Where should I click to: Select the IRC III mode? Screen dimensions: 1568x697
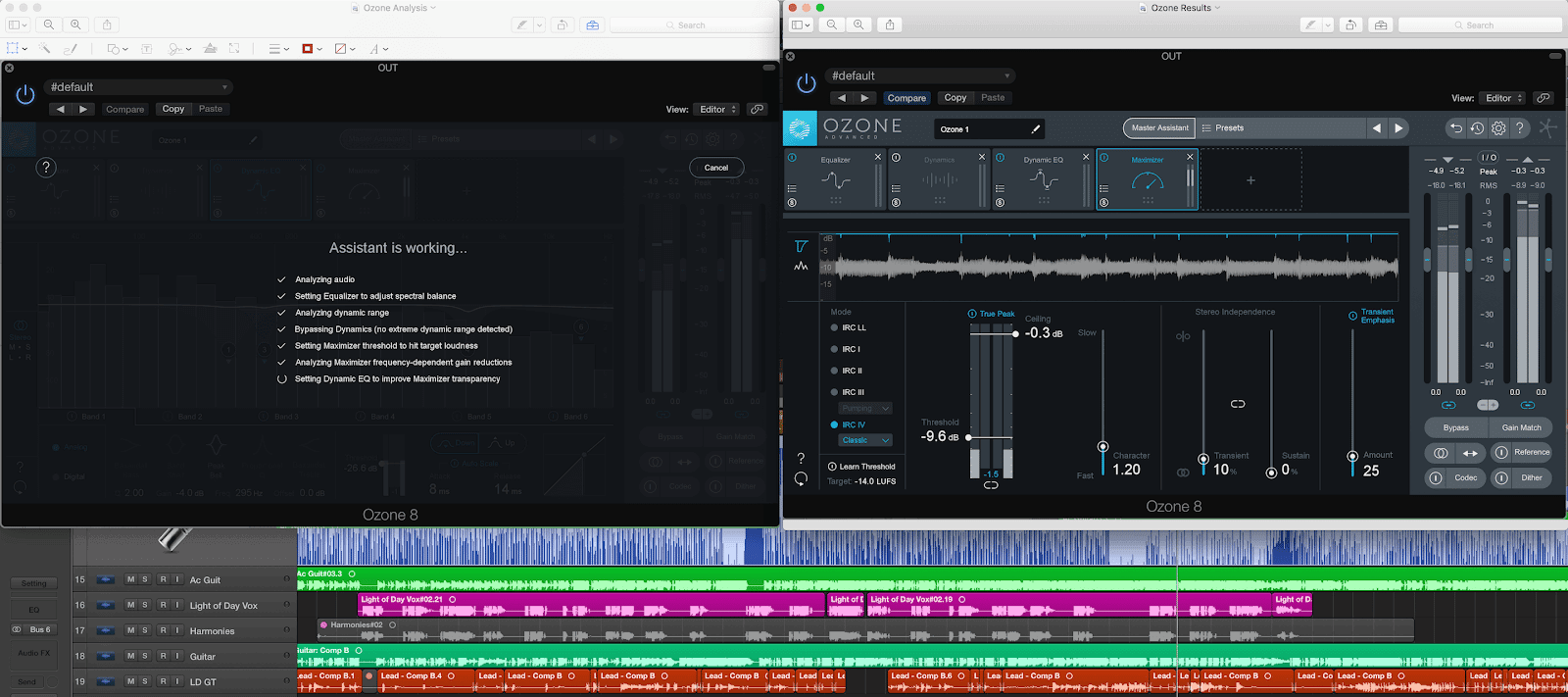coord(847,392)
